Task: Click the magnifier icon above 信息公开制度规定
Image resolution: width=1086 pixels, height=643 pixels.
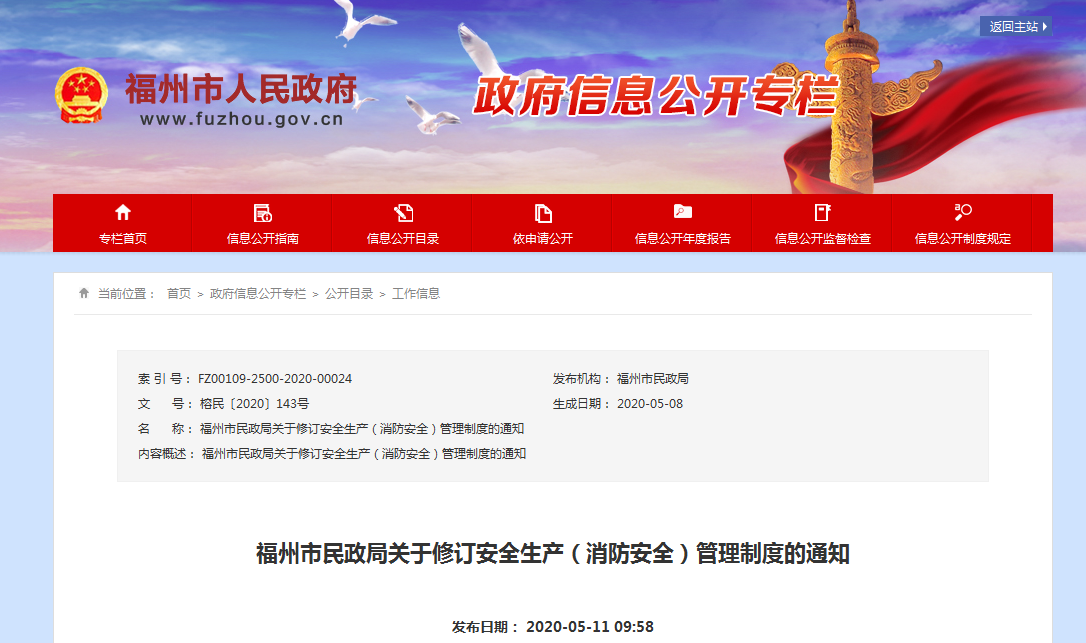Action: pyautogui.click(x=961, y=213)
